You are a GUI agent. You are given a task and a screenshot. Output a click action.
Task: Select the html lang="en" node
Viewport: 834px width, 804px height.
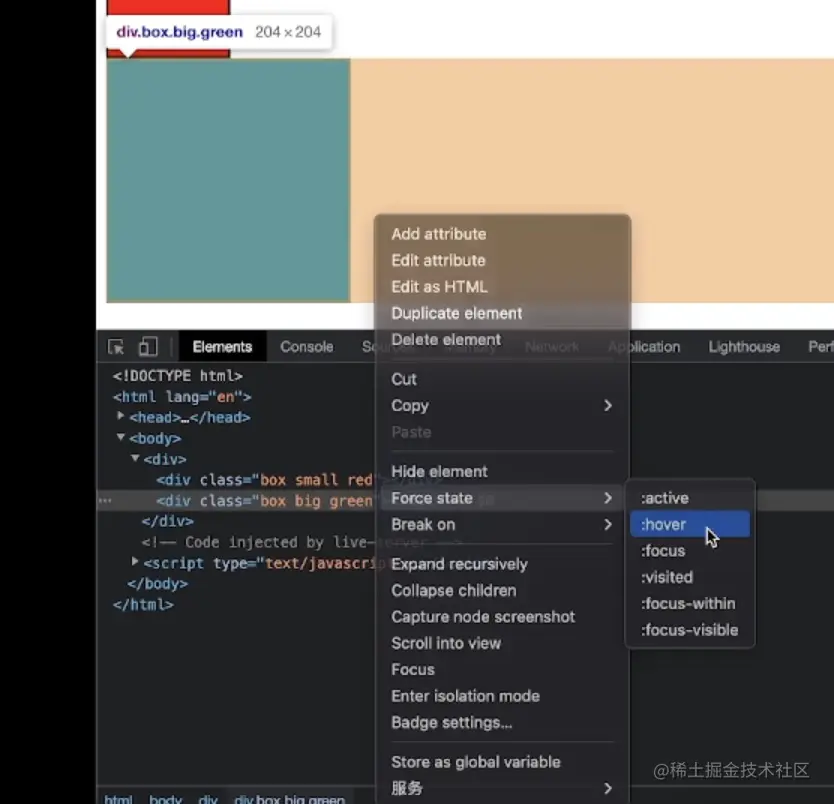[182, 397]
